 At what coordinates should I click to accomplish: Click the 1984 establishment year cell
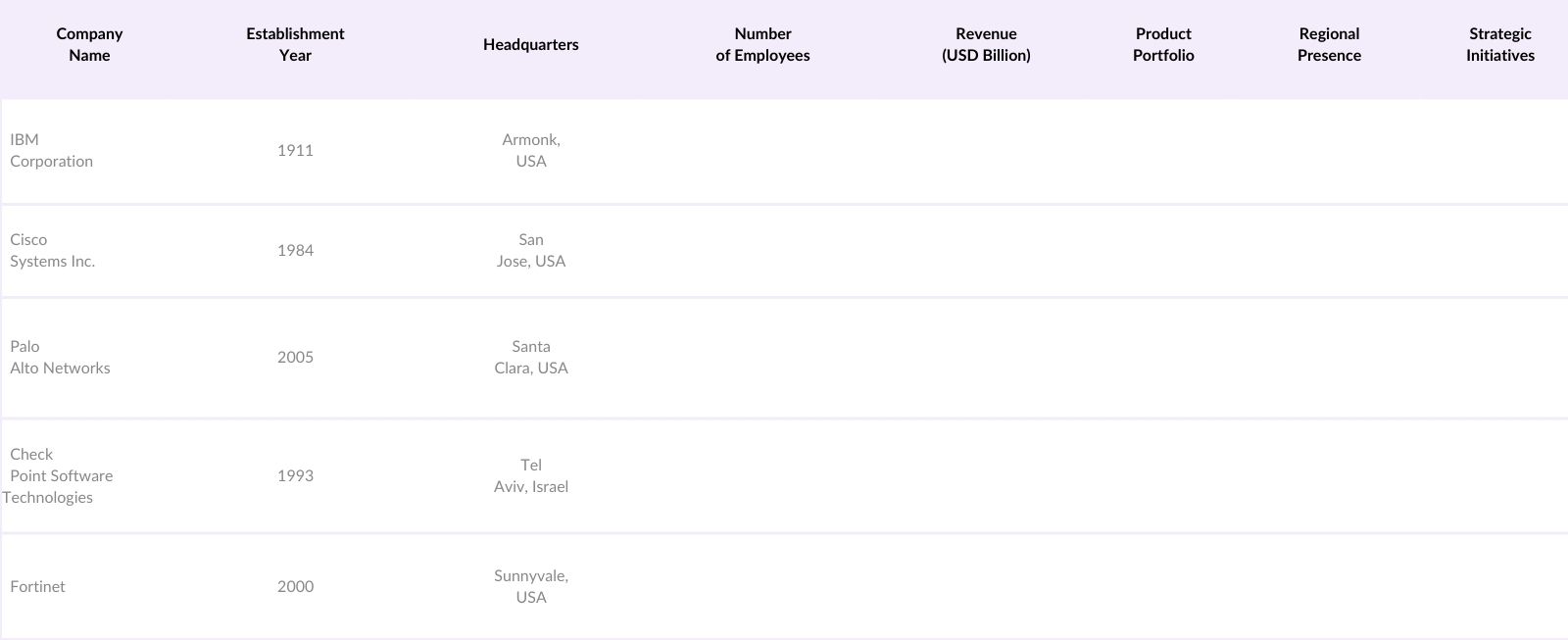click(295, 250)
